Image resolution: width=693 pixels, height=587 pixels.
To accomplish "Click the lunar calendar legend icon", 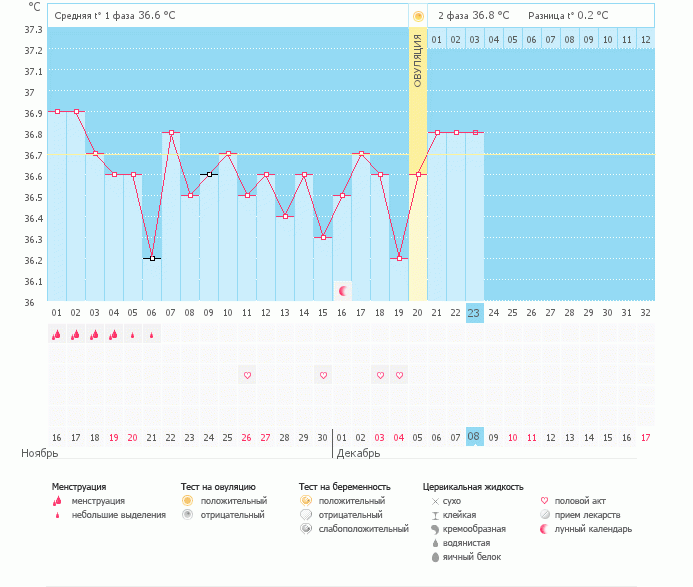I will tap(545, 528).
